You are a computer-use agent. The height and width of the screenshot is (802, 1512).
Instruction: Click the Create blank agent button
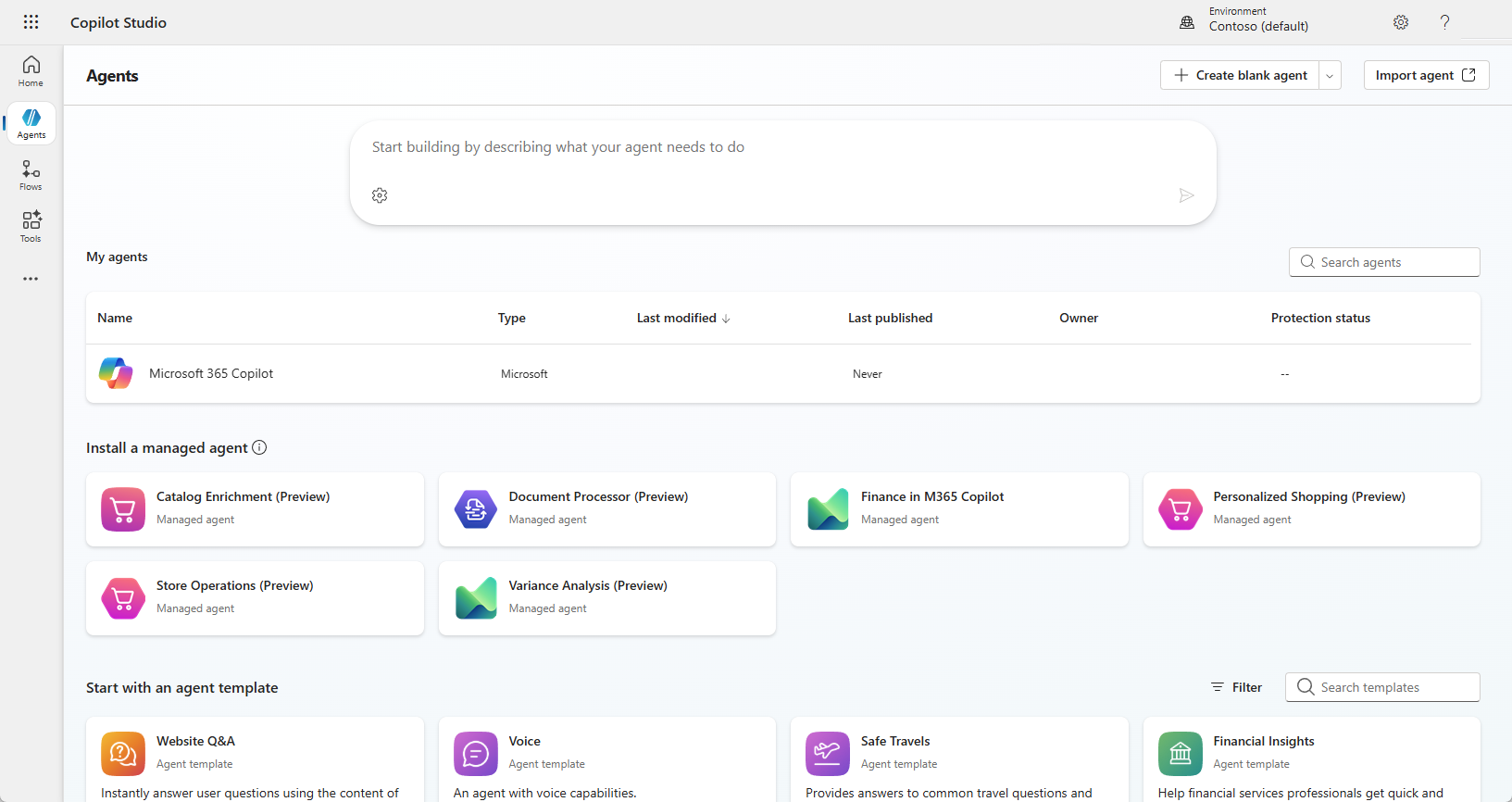[1240, 76]
